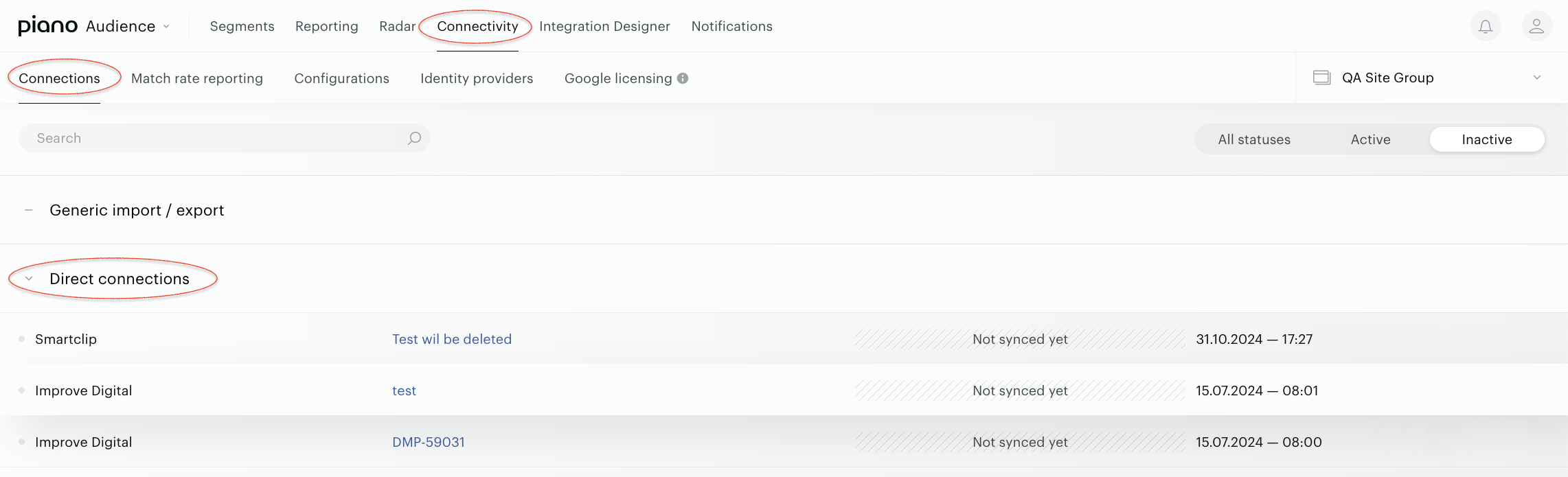Click the Google licensing info icon
The width and height of the screenshot is (1568, 477).
683,78
